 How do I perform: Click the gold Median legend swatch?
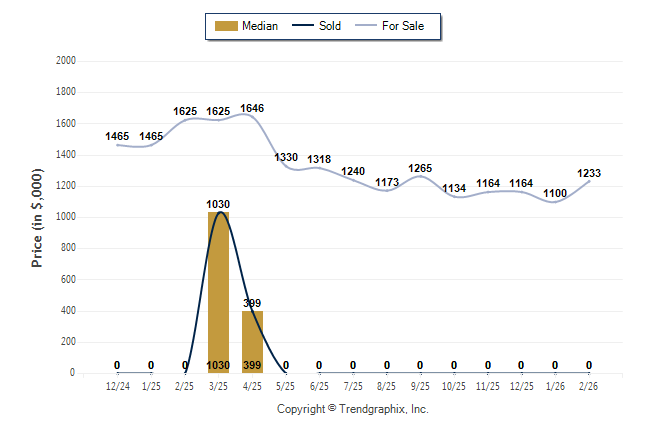224,26
